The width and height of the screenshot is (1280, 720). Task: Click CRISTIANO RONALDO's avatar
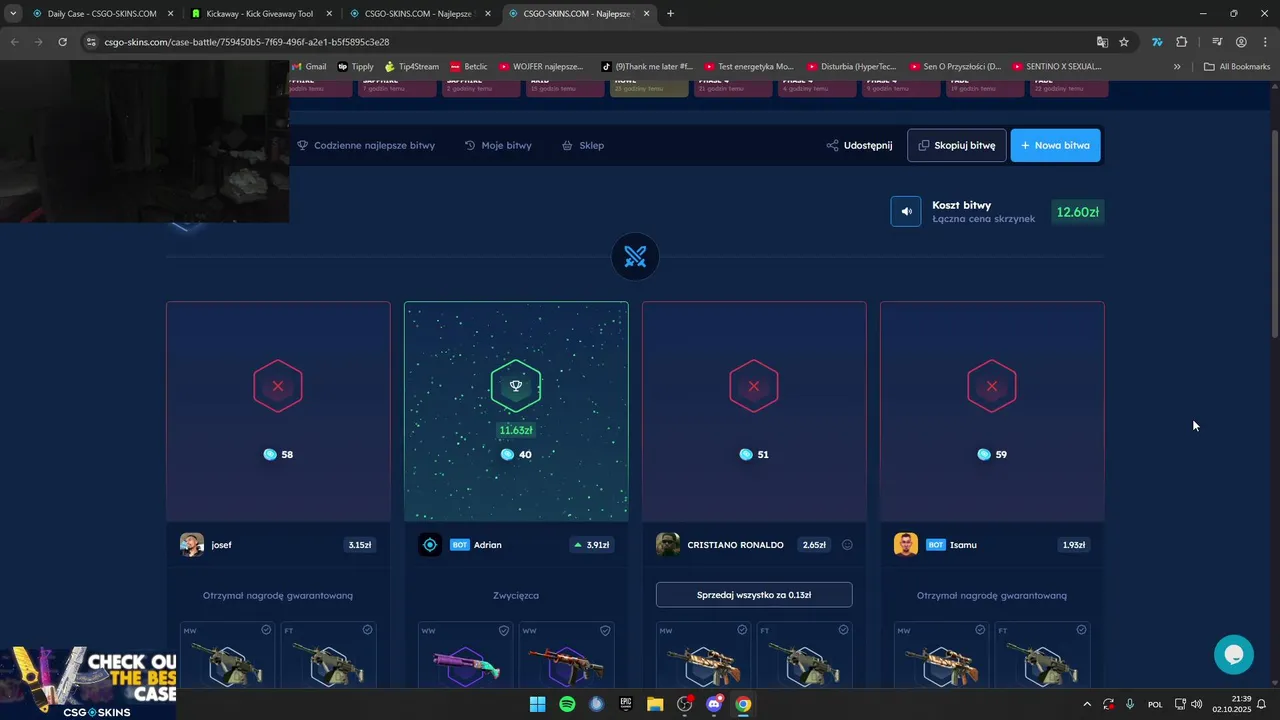(668, 545)
